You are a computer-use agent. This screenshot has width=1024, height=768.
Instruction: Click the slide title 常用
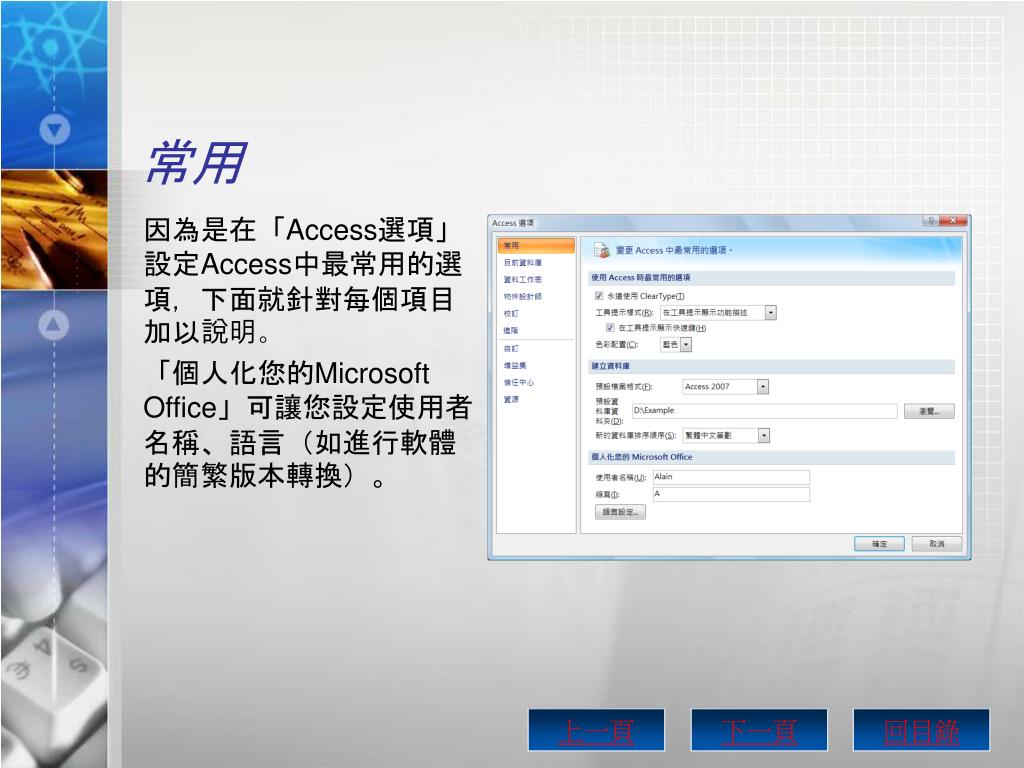[196, 163]
